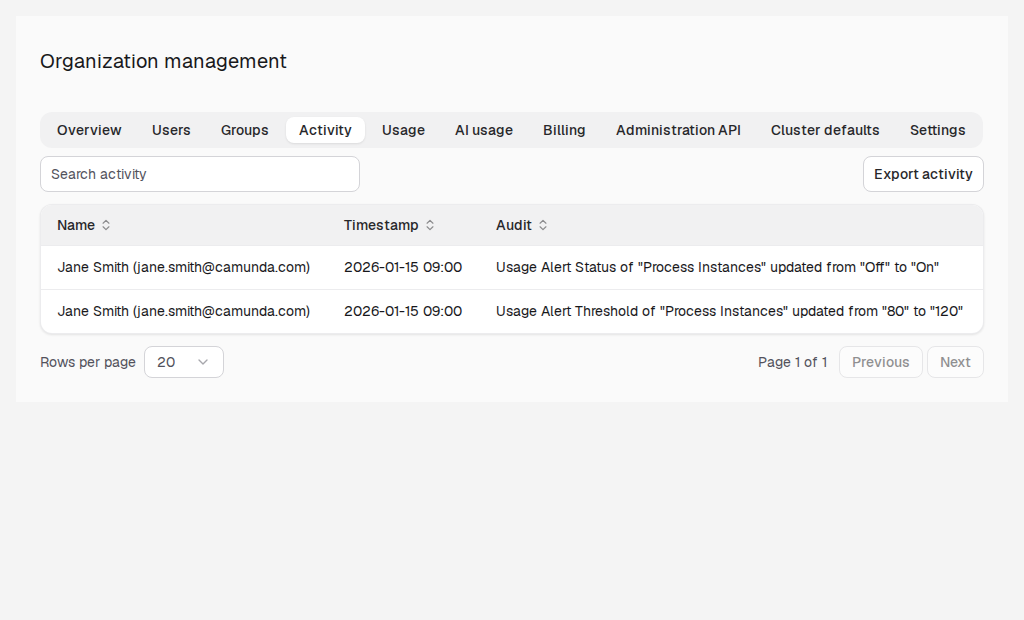Click the Name column header text
The width and height of the screenshot is (1024, 620).
(x=76, y=225)
